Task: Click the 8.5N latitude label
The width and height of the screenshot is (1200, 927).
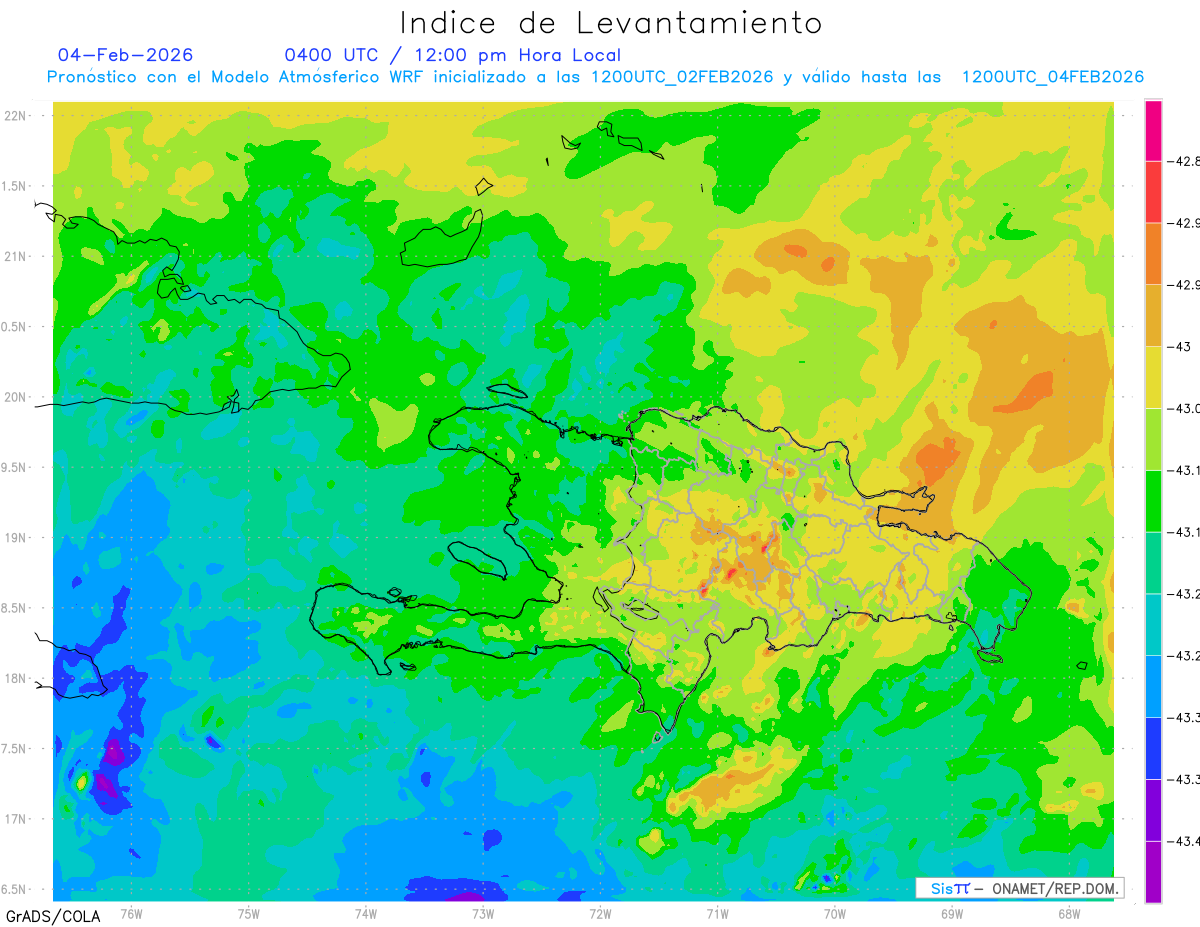Action: pyautogui.click(x=15, y=608)
